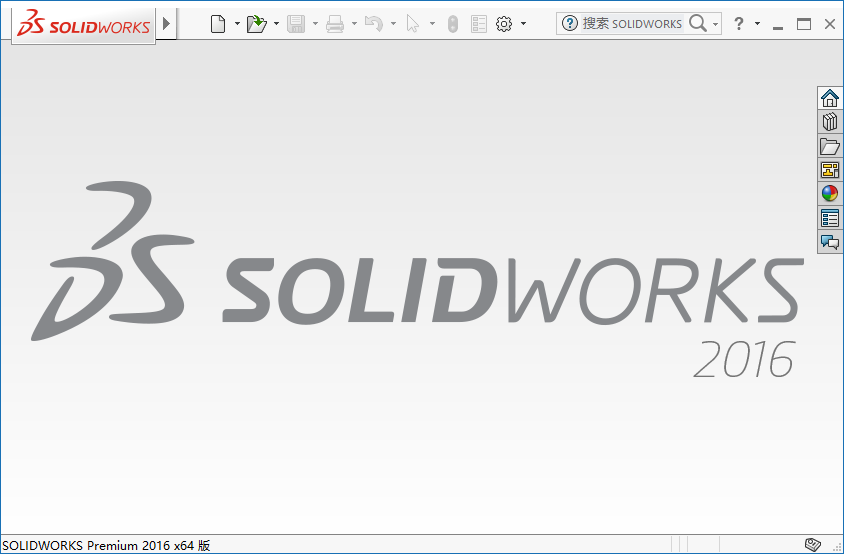844x554 pixels.
Task: Open the Help question mark menu
Action: [x=739, y=24]
